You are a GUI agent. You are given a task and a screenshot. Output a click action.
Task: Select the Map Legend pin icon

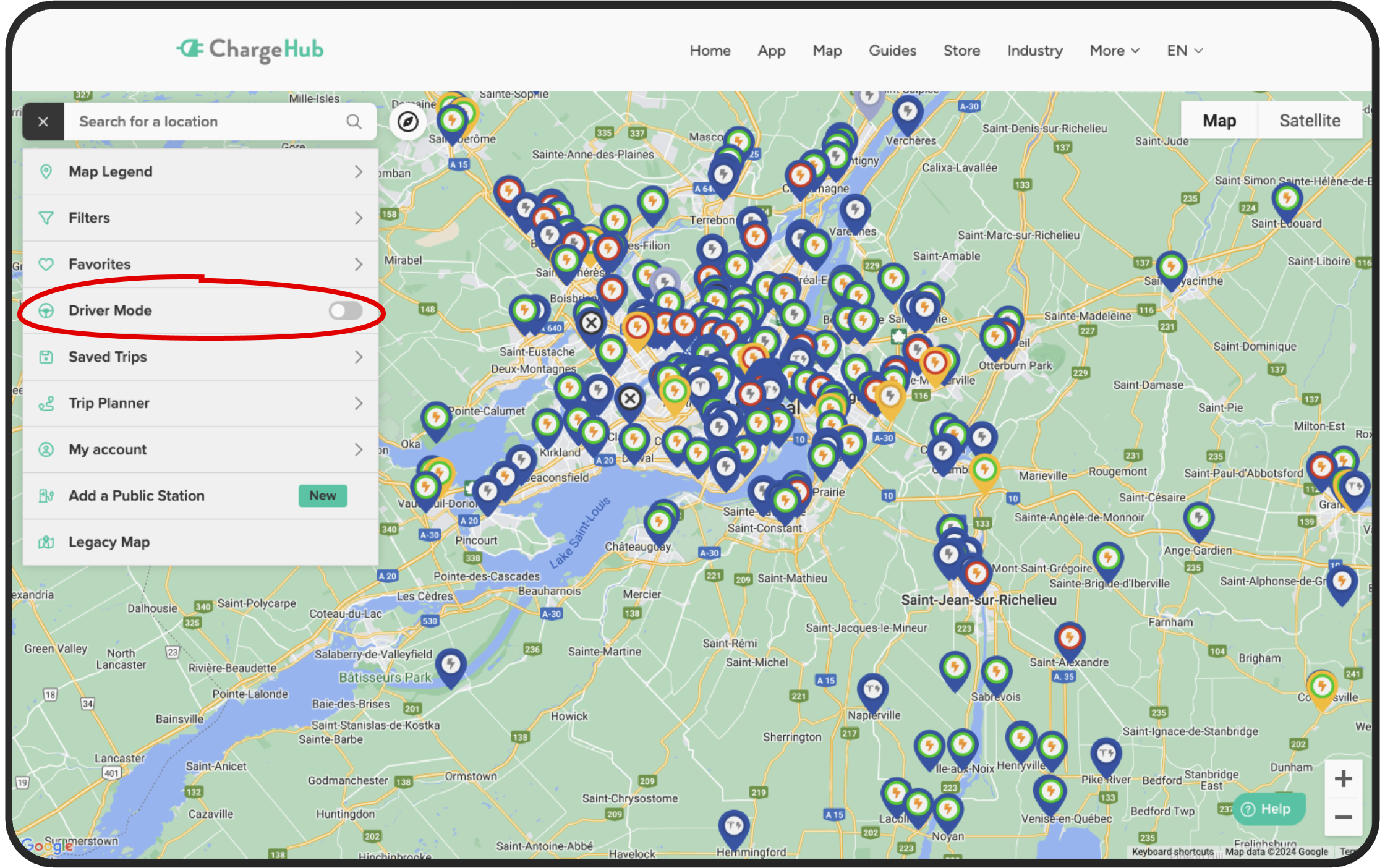click(46, 172)
